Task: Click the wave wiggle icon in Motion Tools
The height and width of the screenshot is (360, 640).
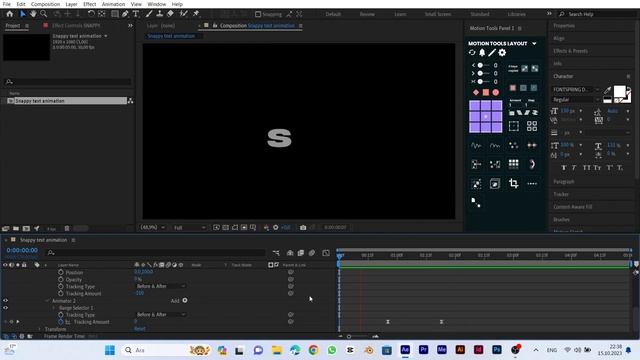Action: click(476, 145)
